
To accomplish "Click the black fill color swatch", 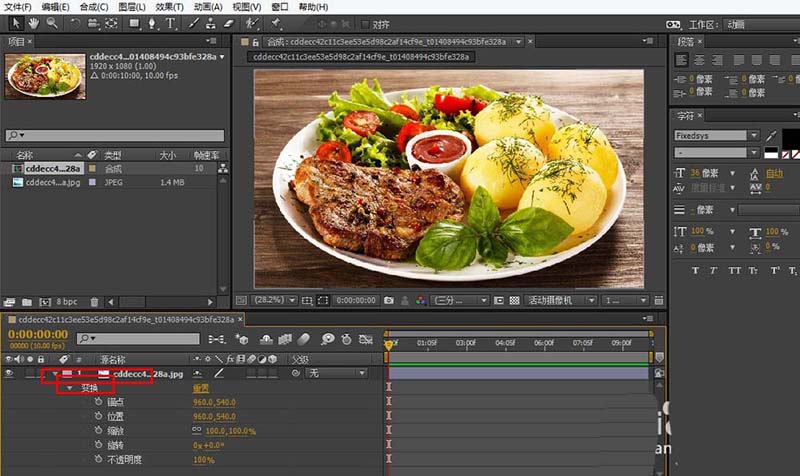I will (791, 138).
